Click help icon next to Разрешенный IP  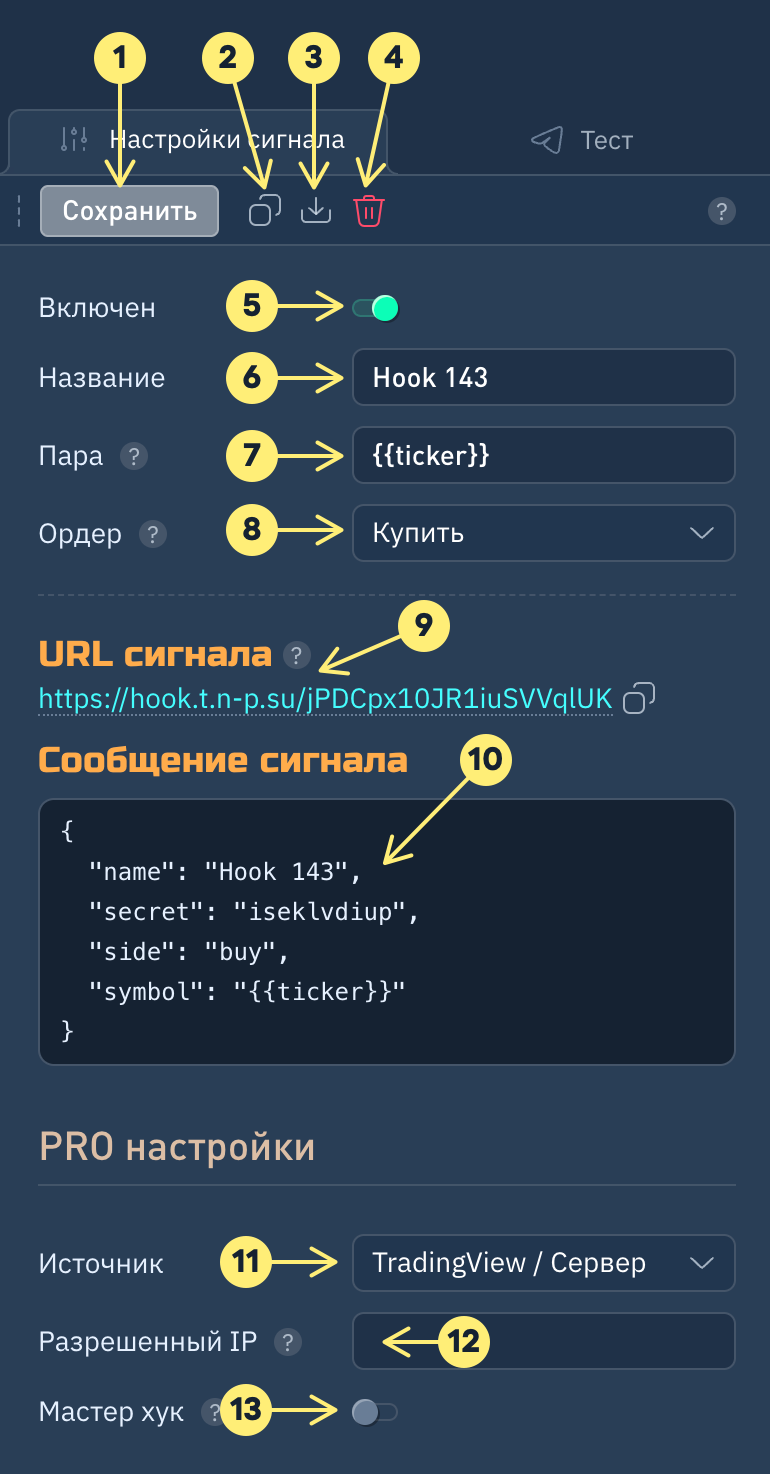coord(288,1341)
